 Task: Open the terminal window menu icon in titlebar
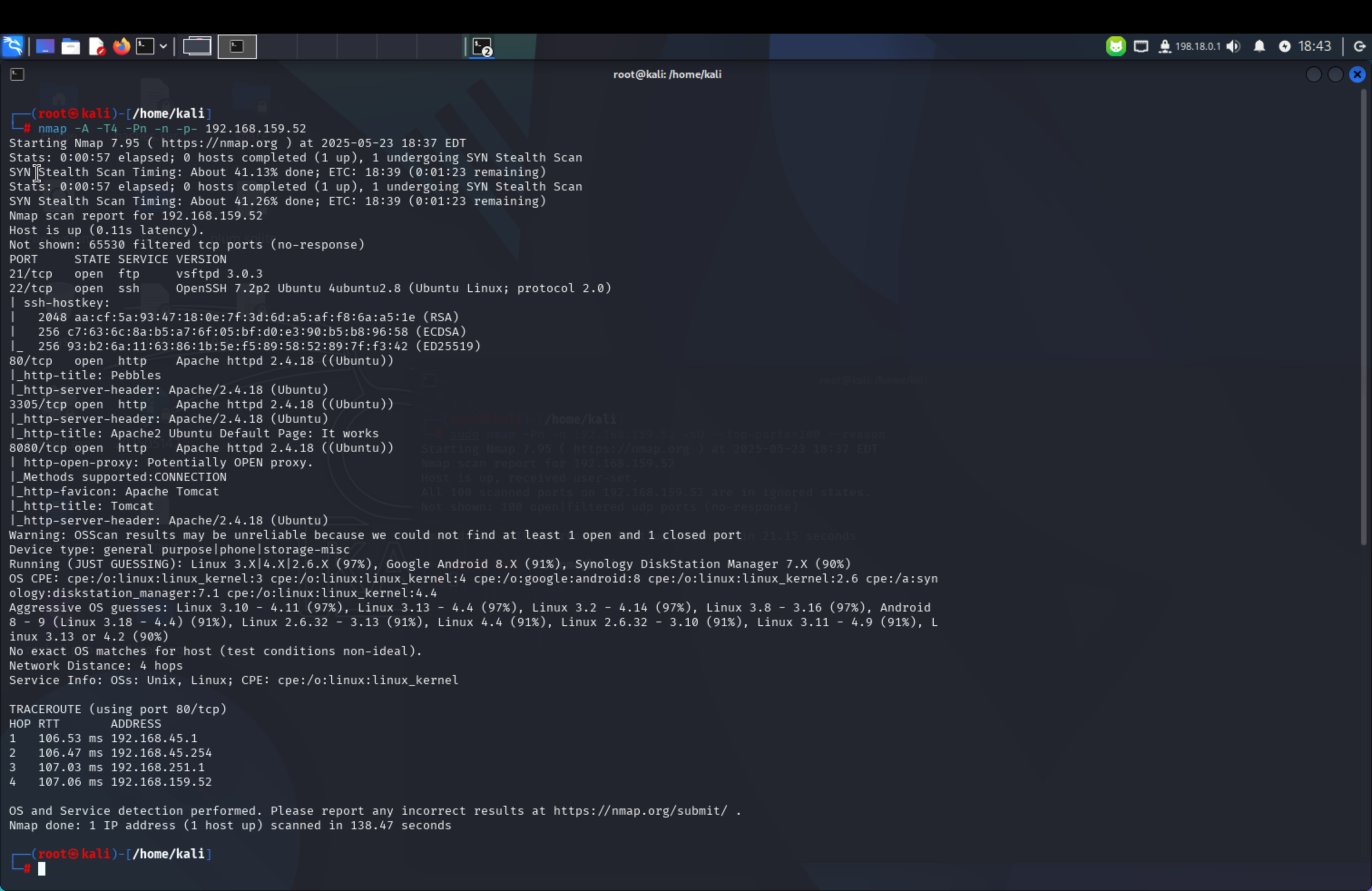pos(17,74)
